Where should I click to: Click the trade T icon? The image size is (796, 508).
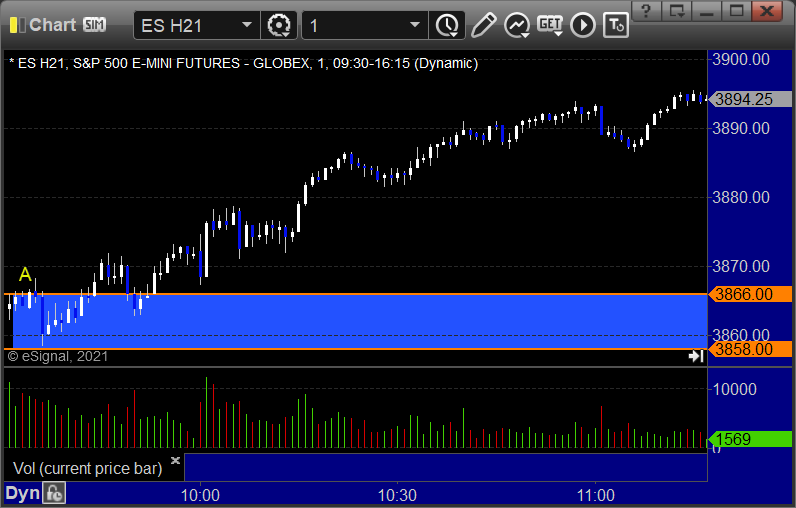[x=616, y=25]
